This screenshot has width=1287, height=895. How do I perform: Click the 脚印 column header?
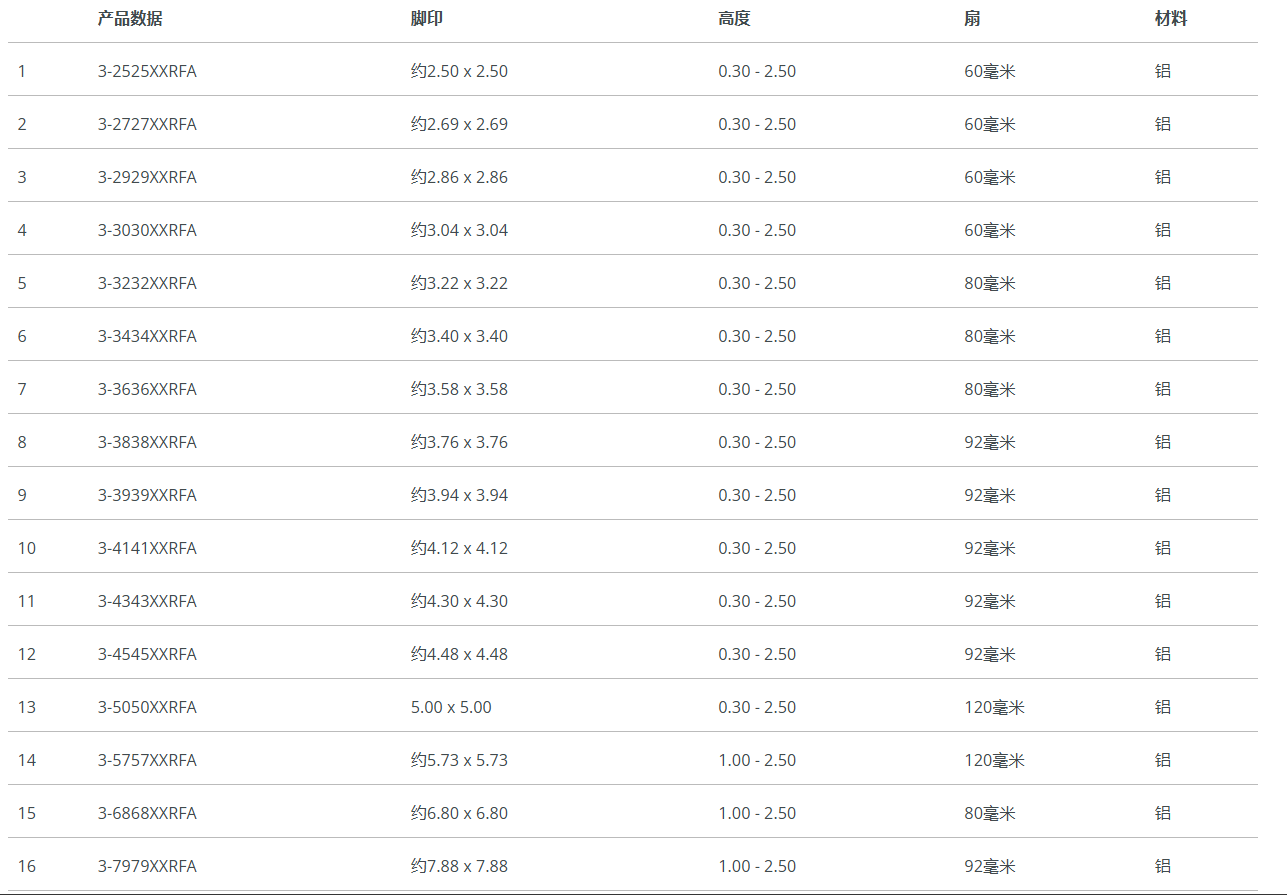click(x=426, y=19)
